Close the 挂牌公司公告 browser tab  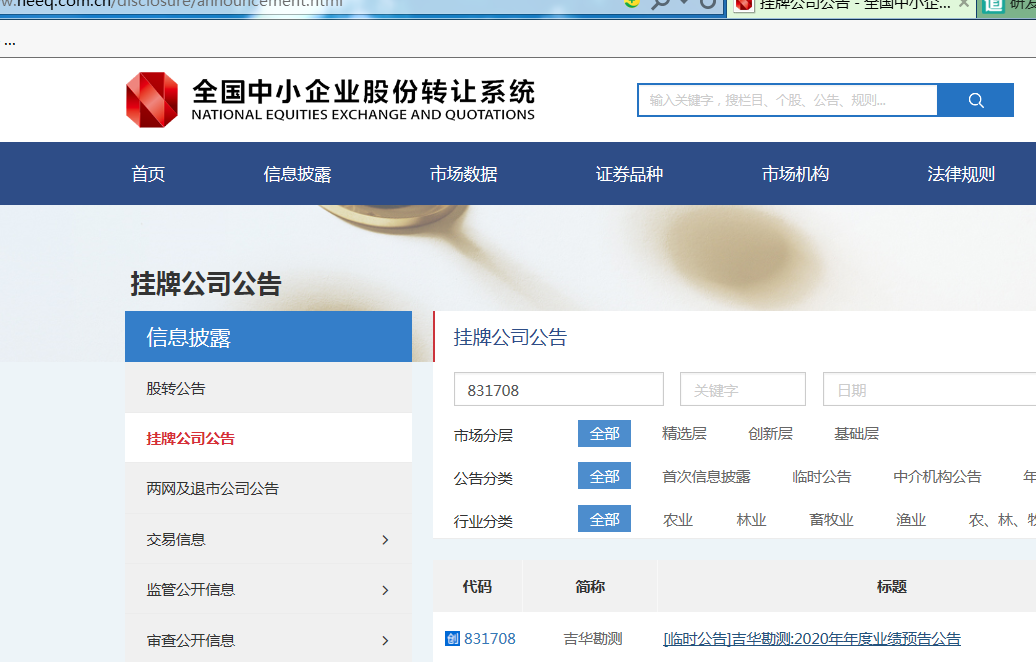pyautogui.click(x=964, y=4)
